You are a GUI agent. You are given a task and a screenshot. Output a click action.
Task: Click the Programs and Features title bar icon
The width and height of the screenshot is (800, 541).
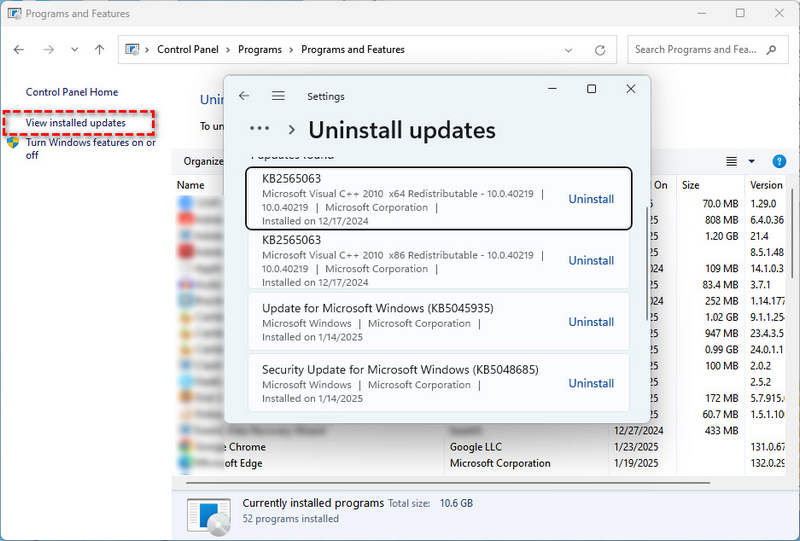tap(14, 13)
